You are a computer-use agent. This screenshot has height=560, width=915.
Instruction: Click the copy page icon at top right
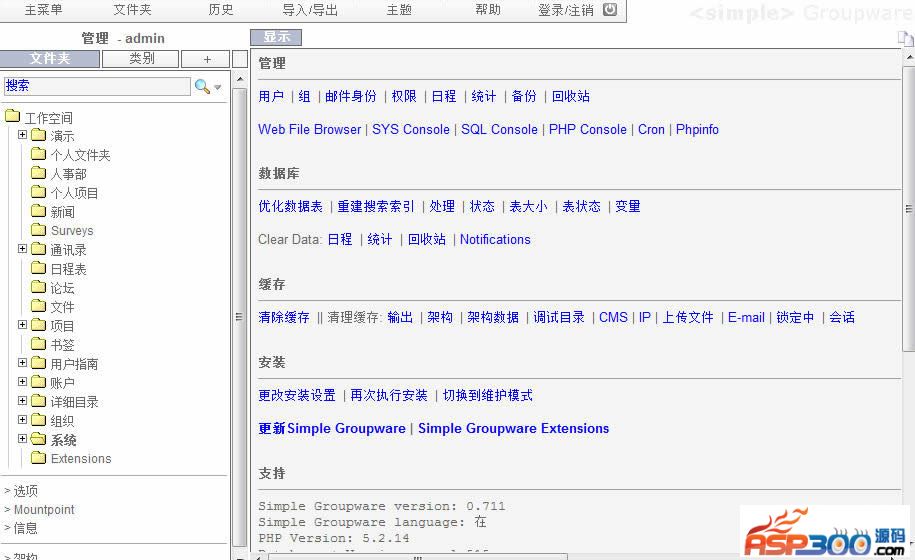tap(905, 38)
